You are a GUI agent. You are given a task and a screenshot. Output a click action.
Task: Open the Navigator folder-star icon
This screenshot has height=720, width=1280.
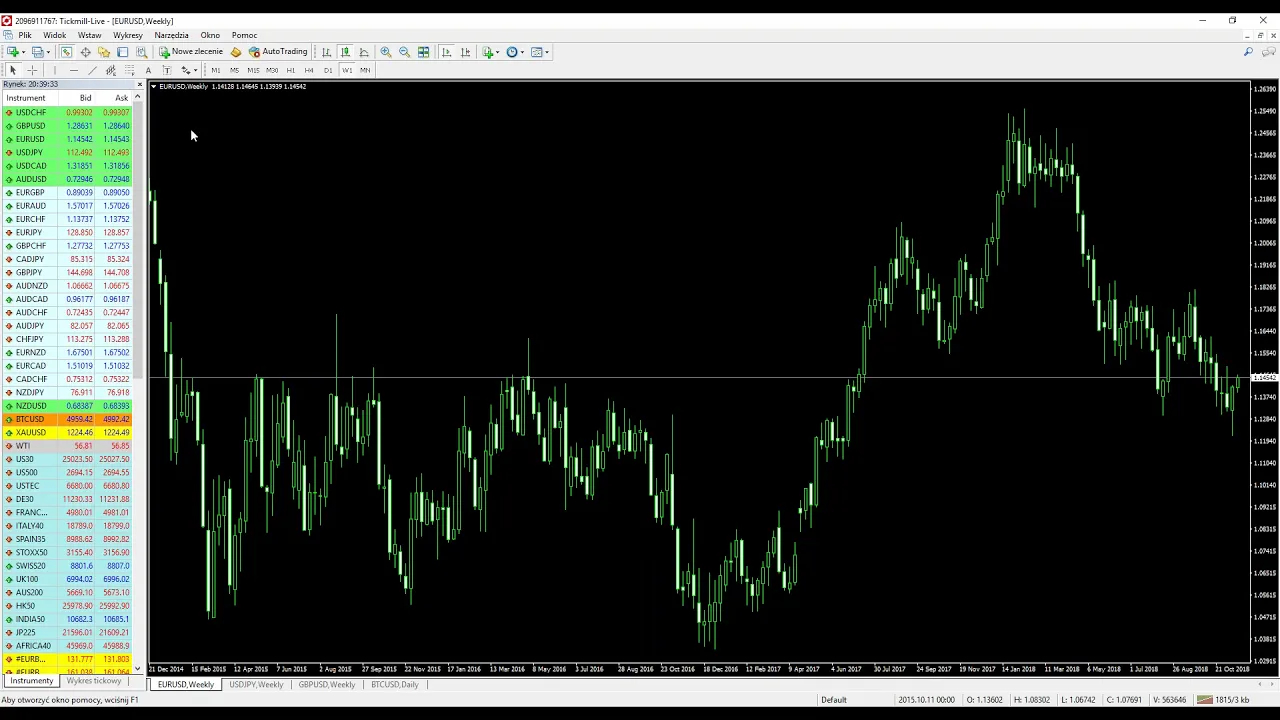pyautogui.click(x=104, y=52)
